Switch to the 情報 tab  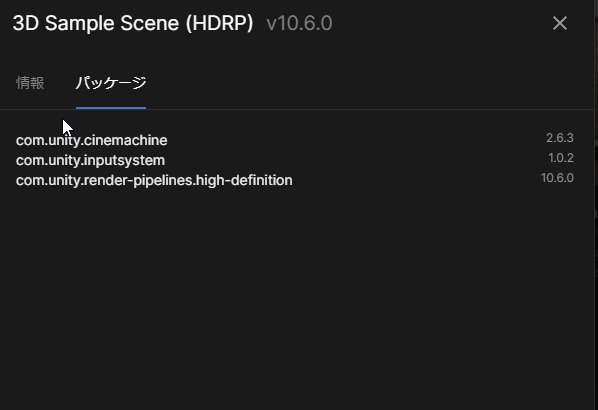(x=30, y=83)
